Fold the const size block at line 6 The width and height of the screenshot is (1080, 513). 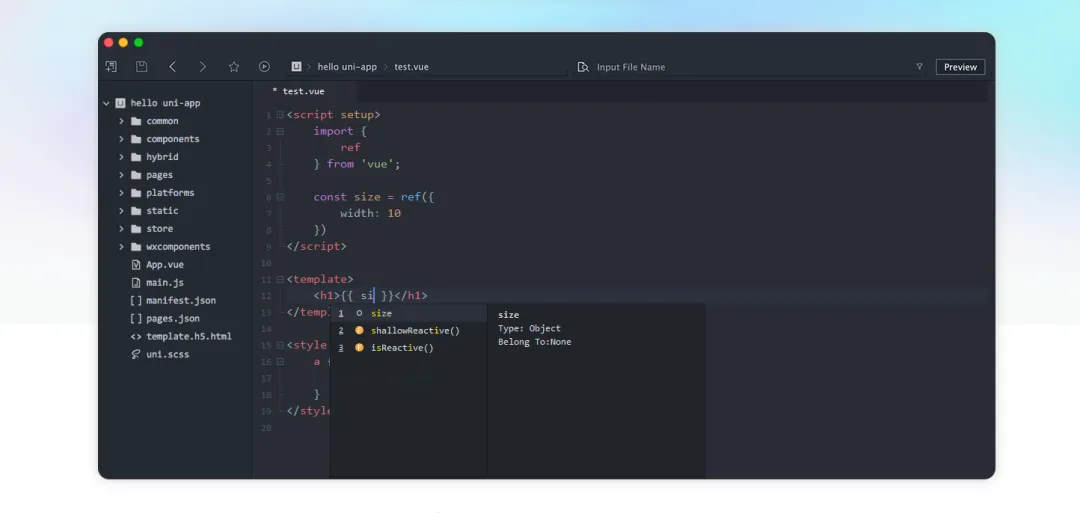coord(280,197)
